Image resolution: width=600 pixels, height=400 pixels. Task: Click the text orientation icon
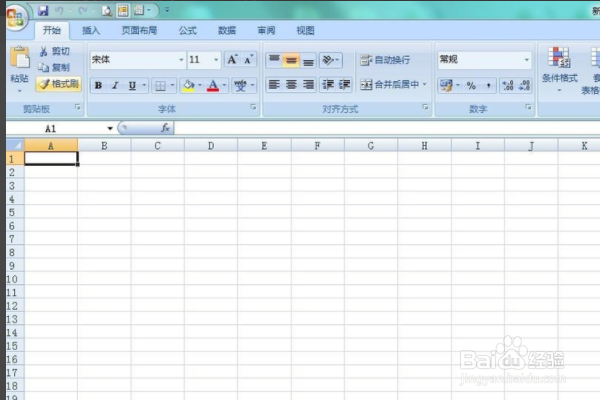[330, 60]
